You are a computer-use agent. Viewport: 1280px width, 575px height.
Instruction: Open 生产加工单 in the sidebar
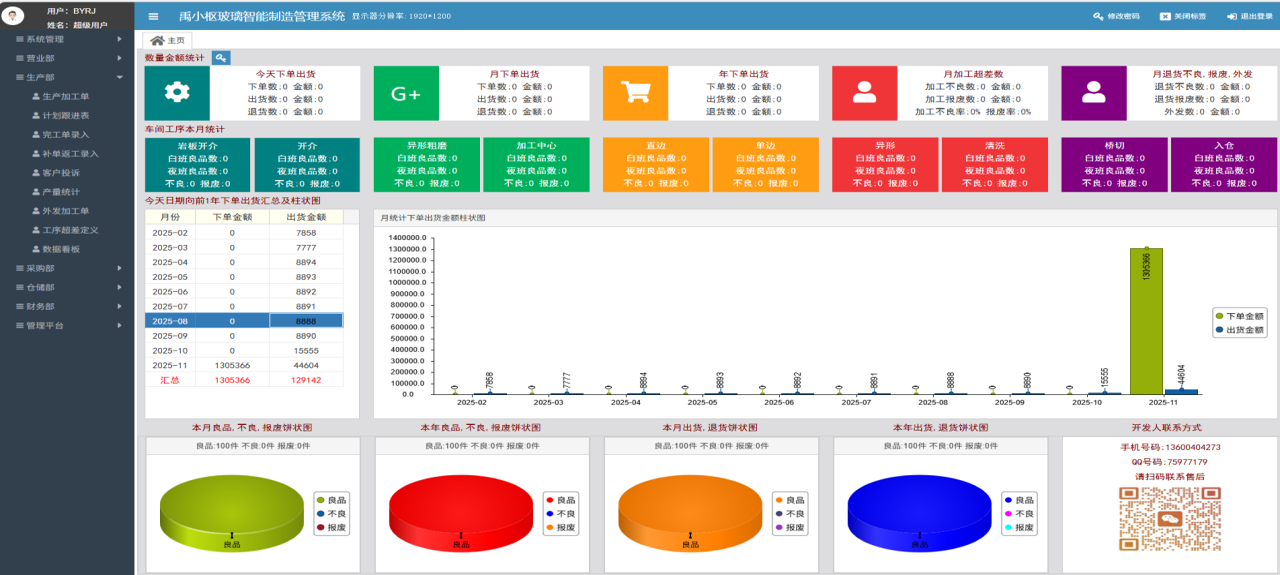tap(66, 96)
